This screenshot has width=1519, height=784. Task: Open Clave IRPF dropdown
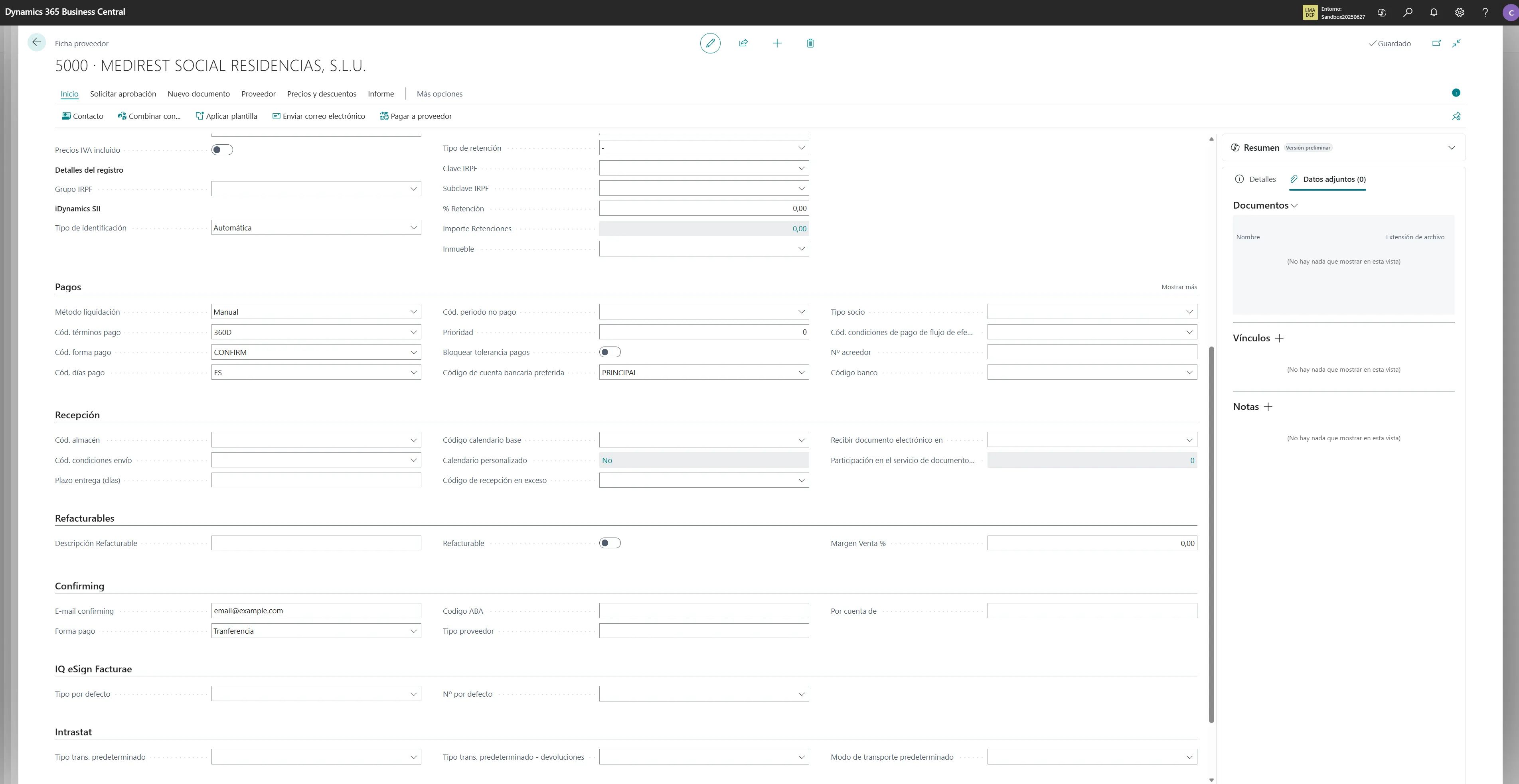[801, 168]
